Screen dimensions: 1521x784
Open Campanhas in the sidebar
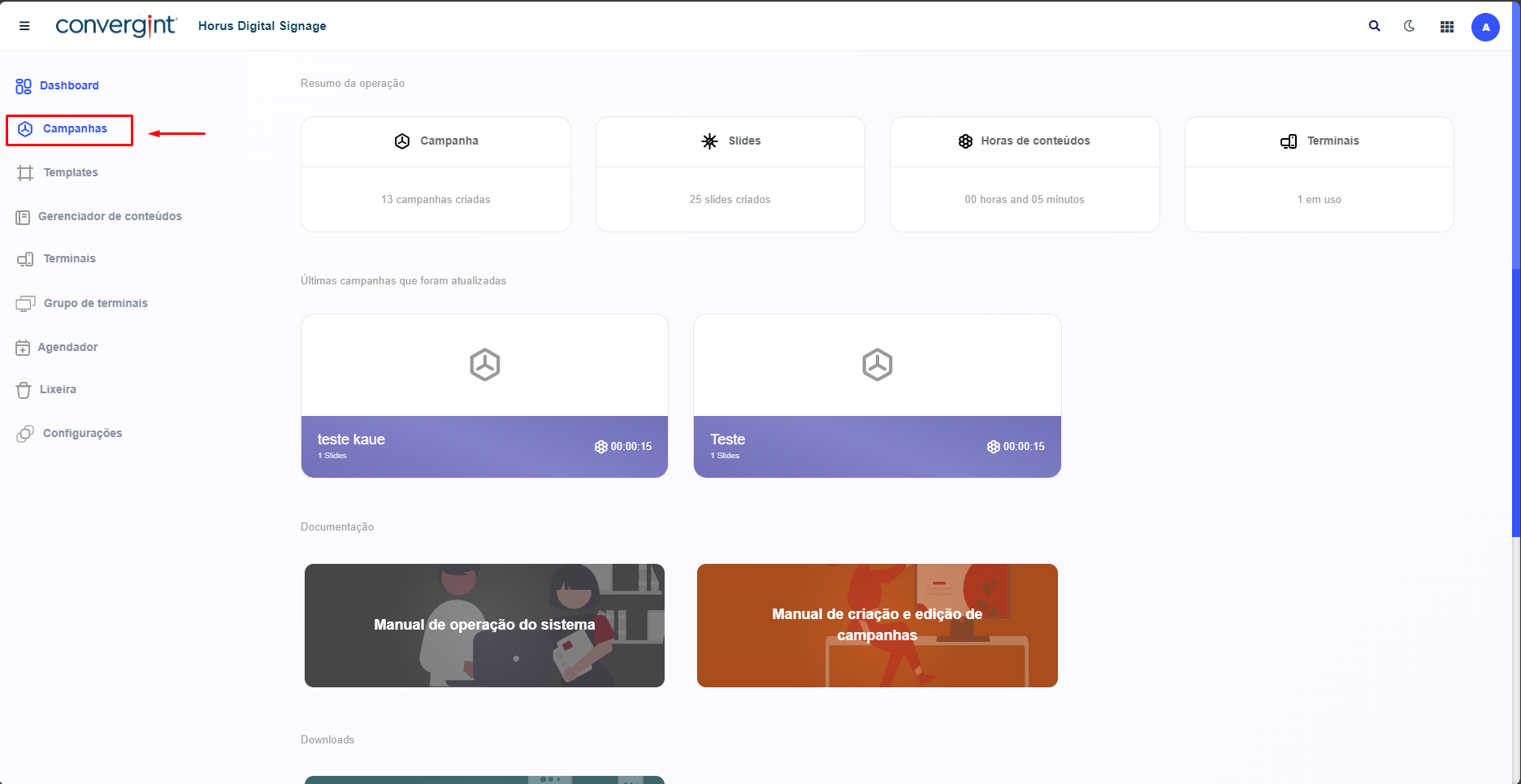coord(74,129)
